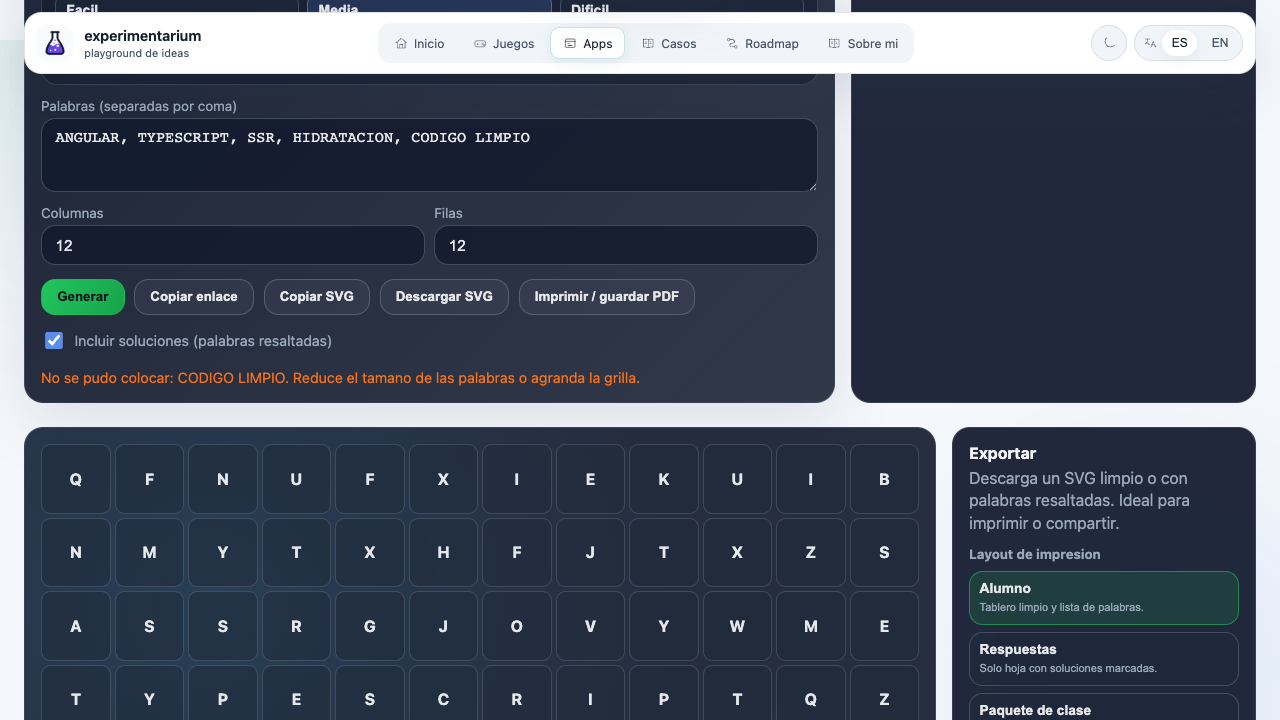Click the K cell in the grid

point(664,479)
